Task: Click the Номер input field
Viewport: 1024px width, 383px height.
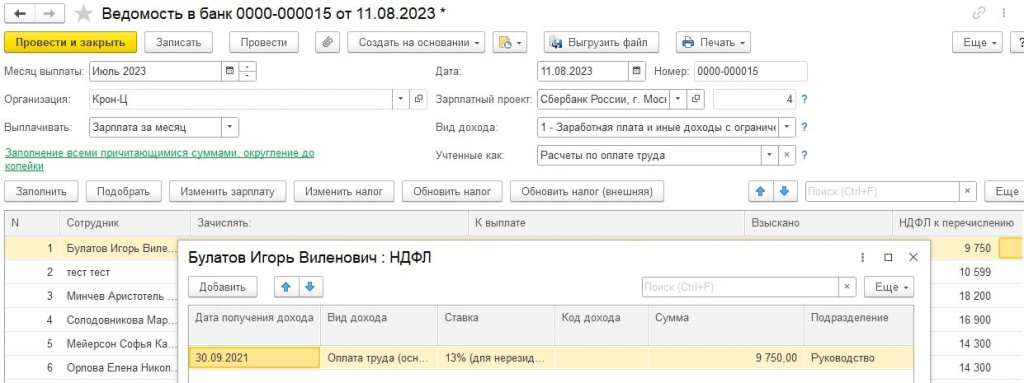Action: [x=750, y=71]
